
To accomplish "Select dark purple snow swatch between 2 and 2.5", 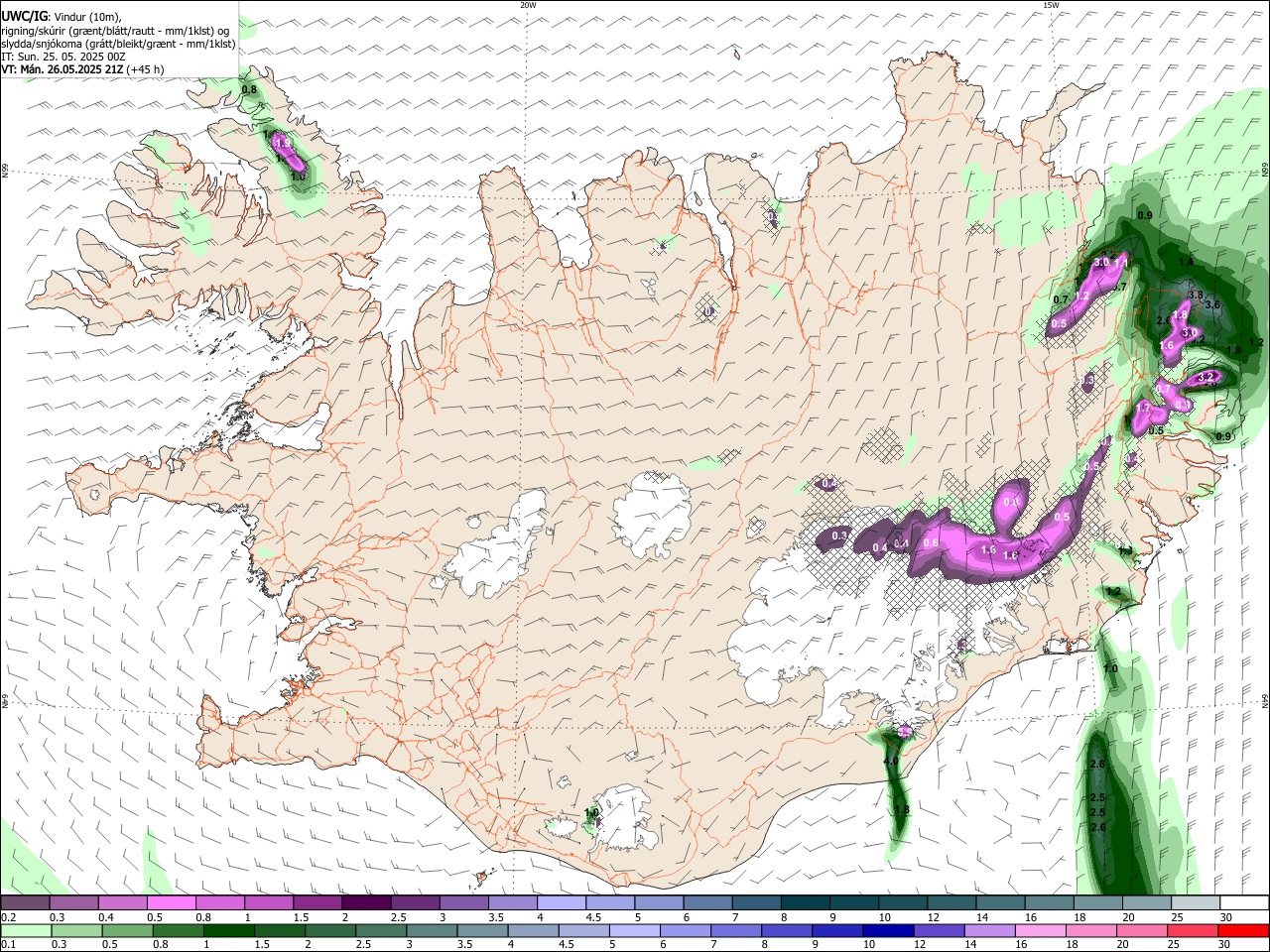I will [366, 902].
